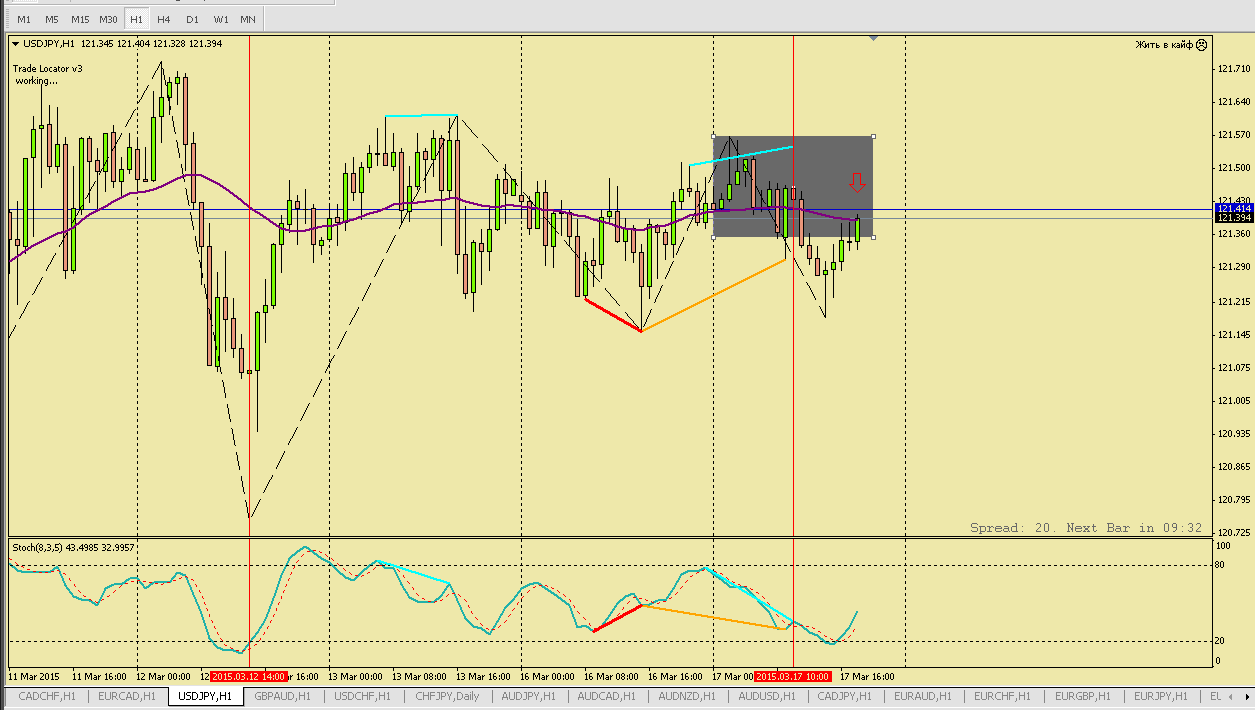Click the partially visible last chart tab EL
Image resolution: width=1255 pixels, height=710 pixels.
click(1215, 696)
